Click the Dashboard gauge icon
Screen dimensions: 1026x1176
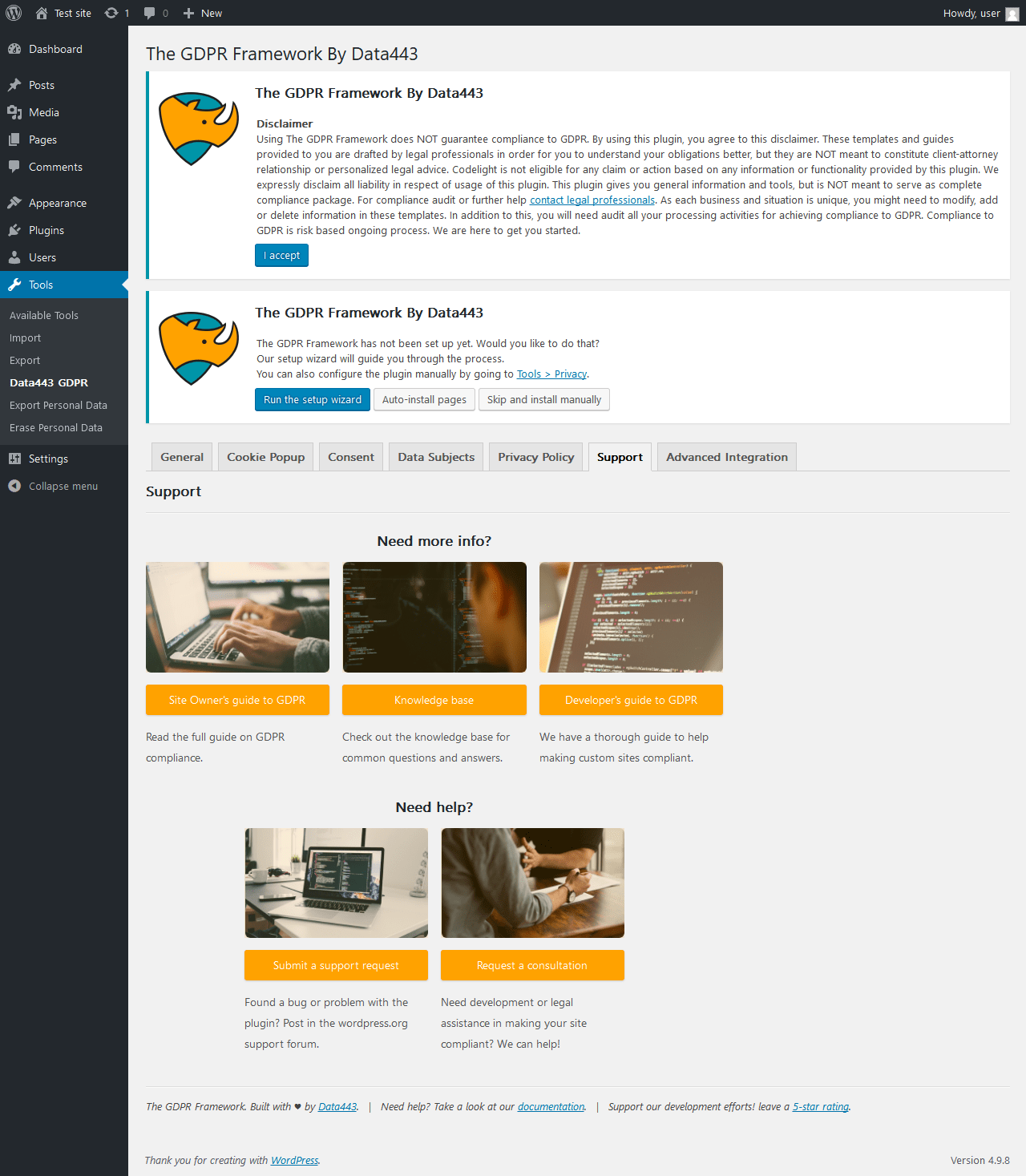point(14,49)
